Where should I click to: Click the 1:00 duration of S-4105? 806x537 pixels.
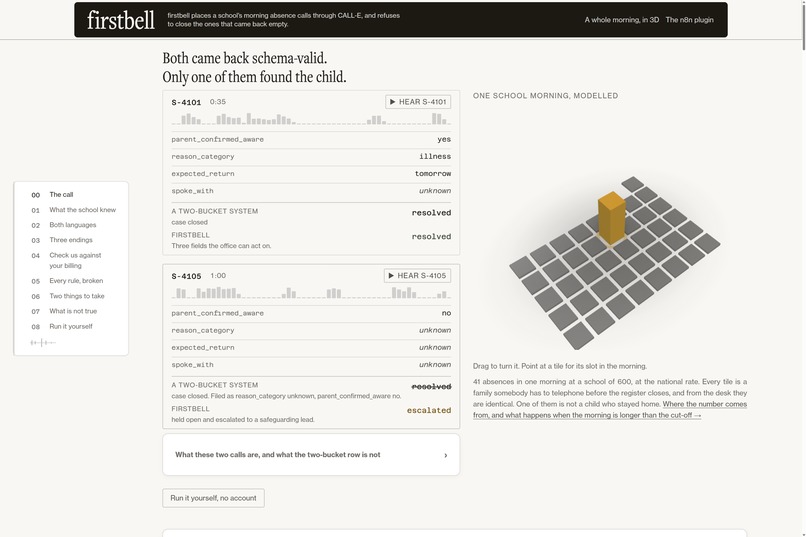218,275
